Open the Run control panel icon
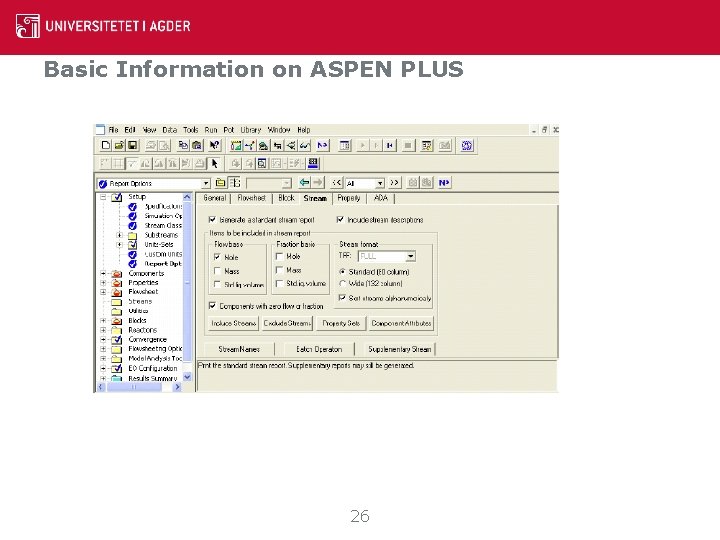The height and width of the screenshot is (540, 720). (x=427, y=146)
